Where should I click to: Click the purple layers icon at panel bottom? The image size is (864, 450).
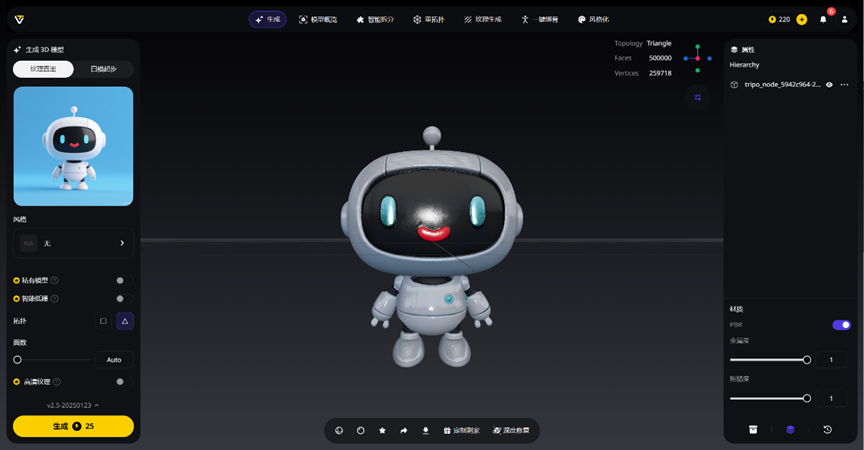click(790, 430)
